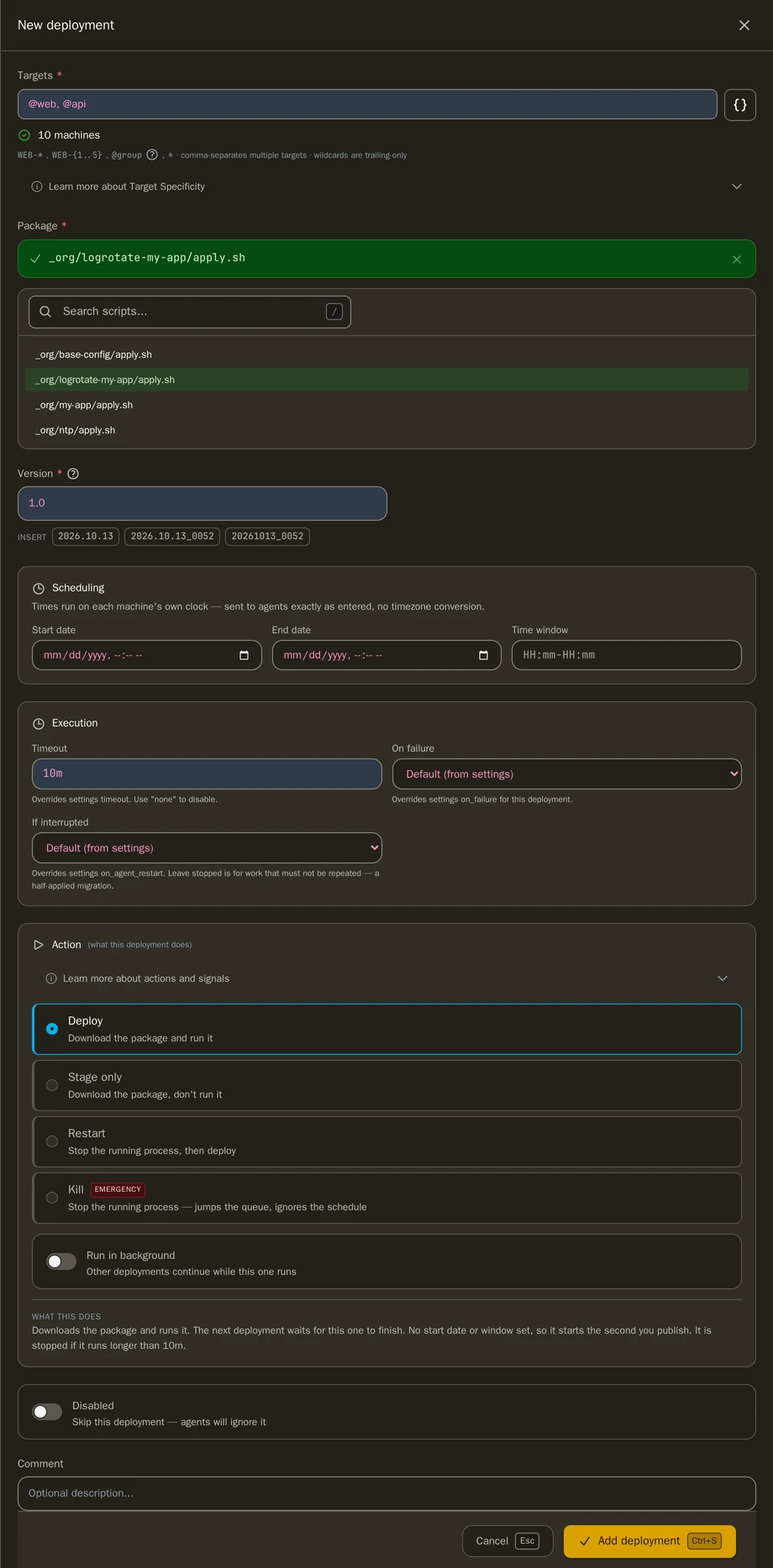Image resolution: width=773 pixels, height=1568 pixels.
Task: Expand Learn more about Target Specificity chevron
Action: (736, 186)
